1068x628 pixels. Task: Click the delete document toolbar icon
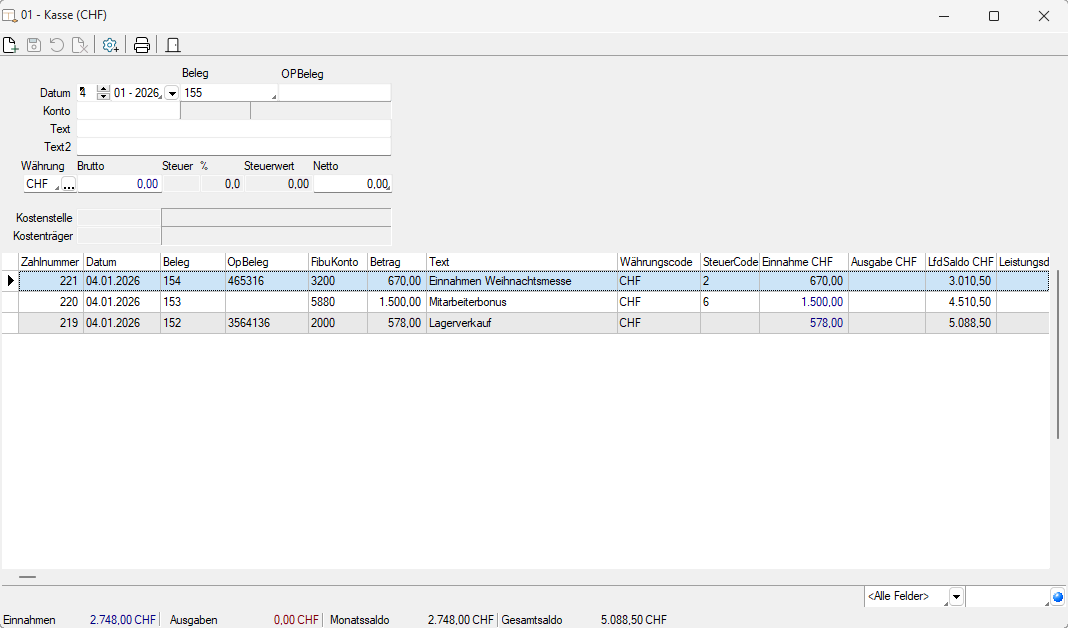(79, 45)
